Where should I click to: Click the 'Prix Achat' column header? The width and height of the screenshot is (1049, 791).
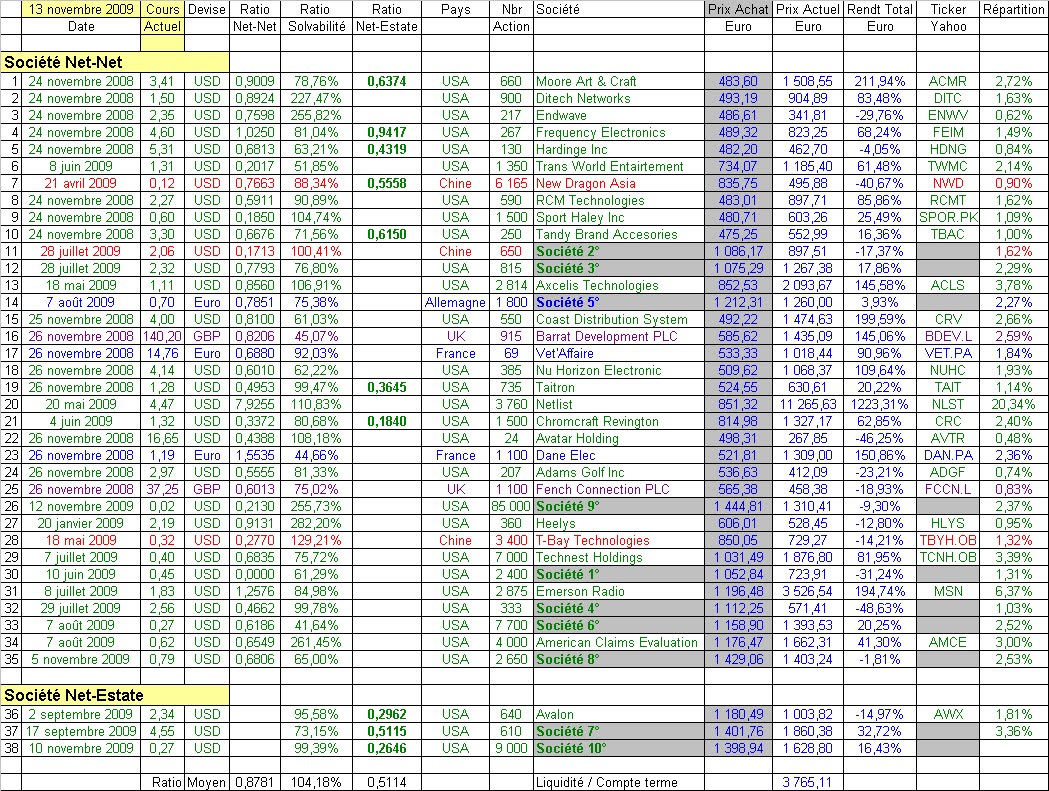[738, 9]
